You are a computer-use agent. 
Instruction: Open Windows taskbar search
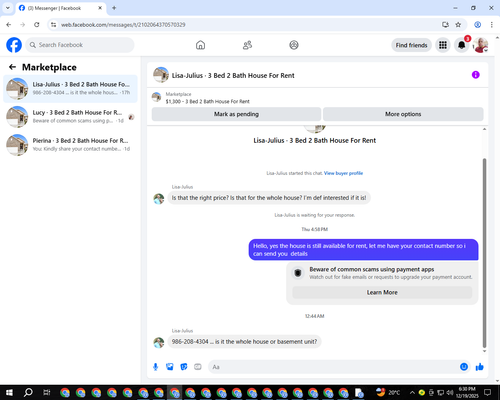click(28, 392)
